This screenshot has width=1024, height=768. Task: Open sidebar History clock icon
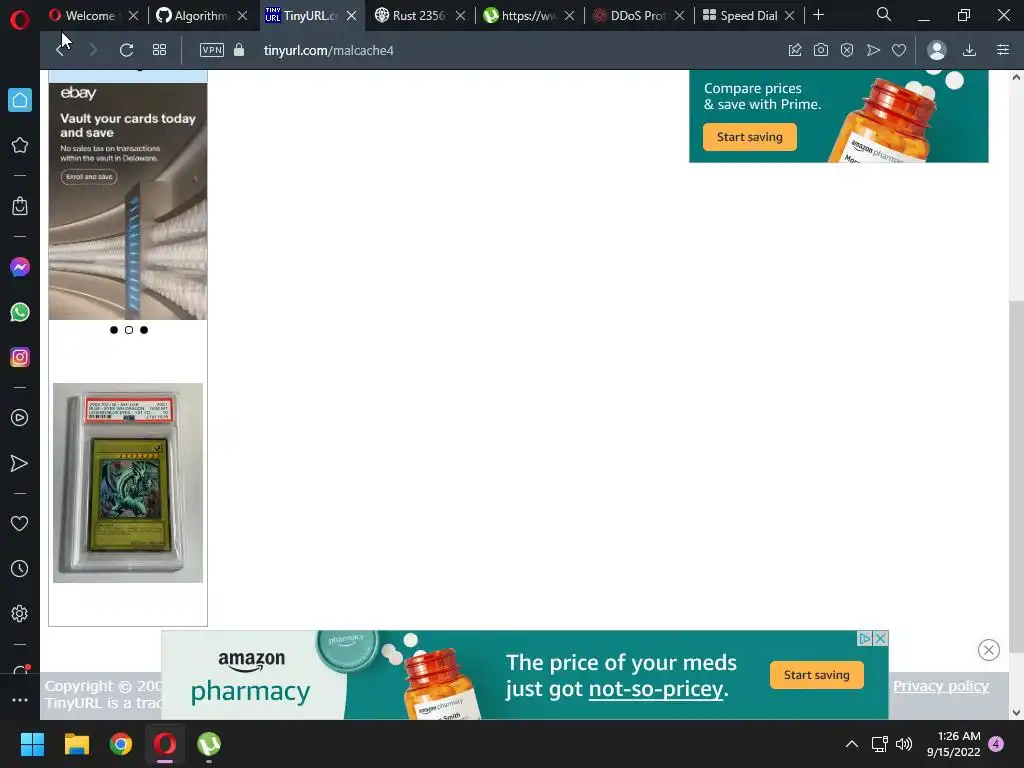(x=20, y=569)
